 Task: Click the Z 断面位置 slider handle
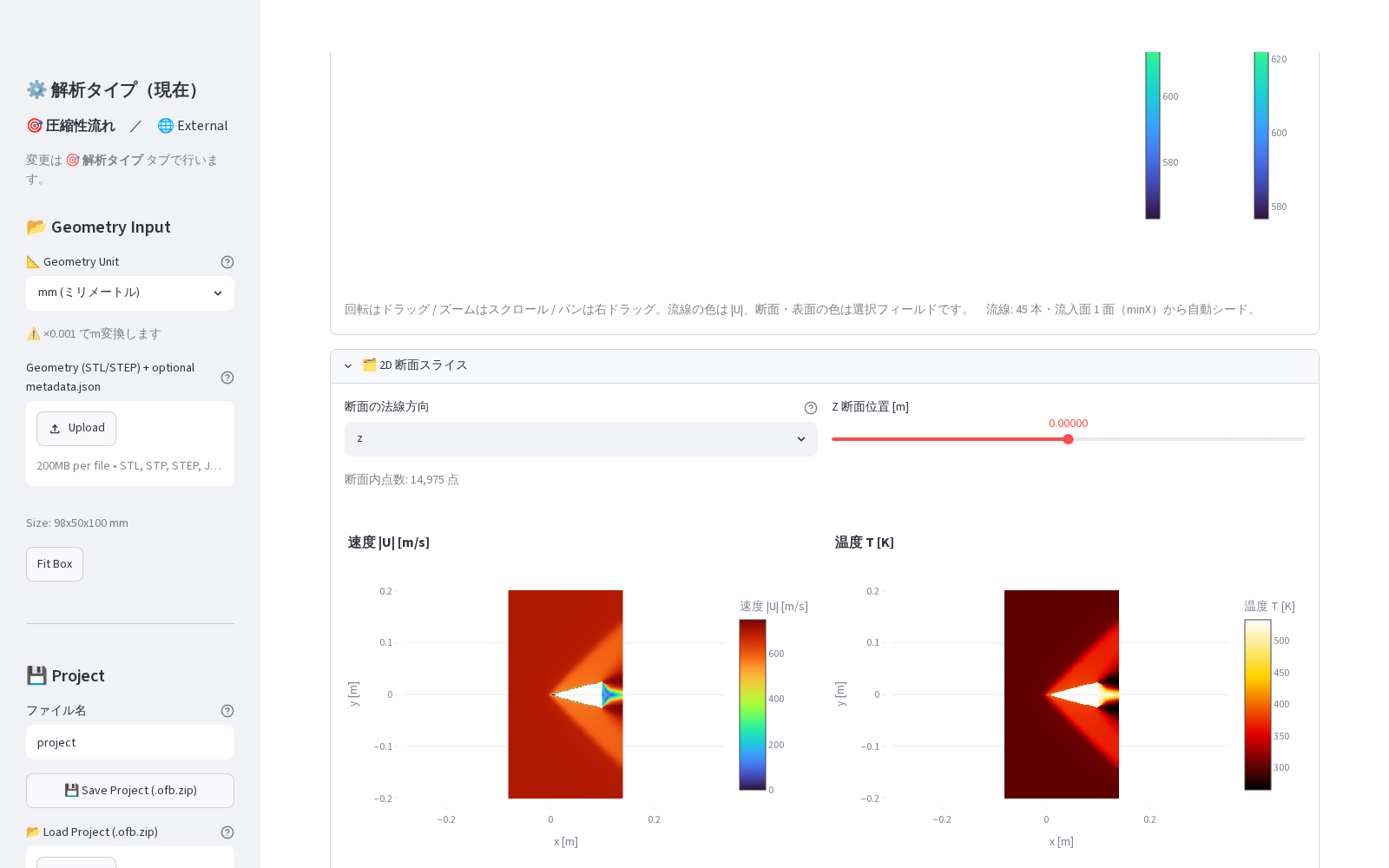tap(1069, 439)
